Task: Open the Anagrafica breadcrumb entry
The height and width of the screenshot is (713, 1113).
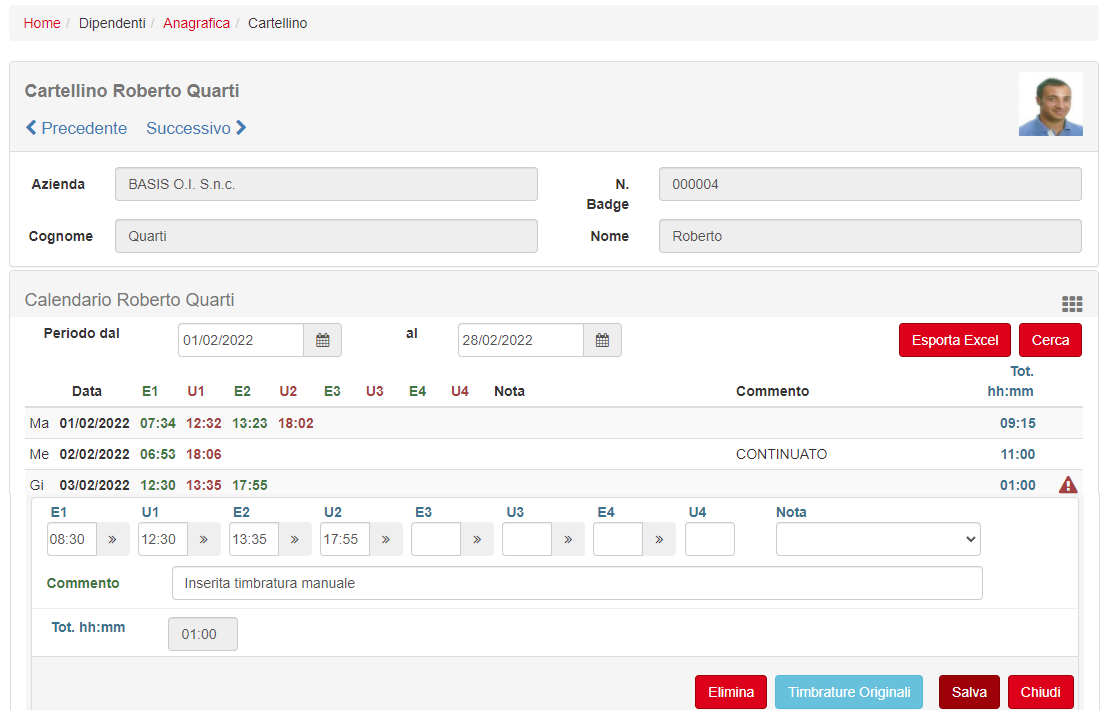Action: (x=196, y=22)
